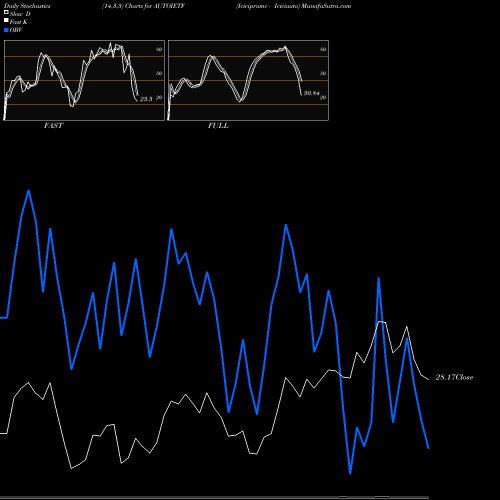The height and width of the screenshot is (500, 500).
Task: Click the 'Daily Stochastics' title text
Action: click(x=27, y=6)
